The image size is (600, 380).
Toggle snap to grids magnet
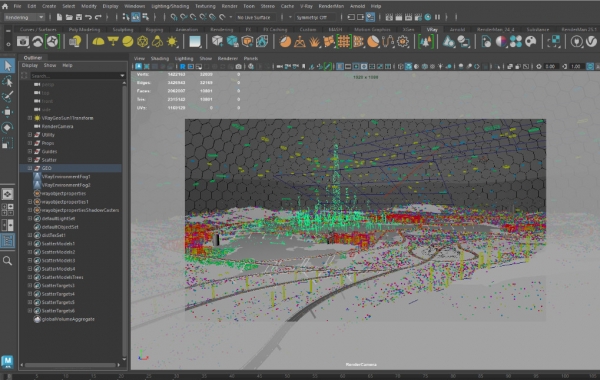pyautogui.click(x=174, y=17)
